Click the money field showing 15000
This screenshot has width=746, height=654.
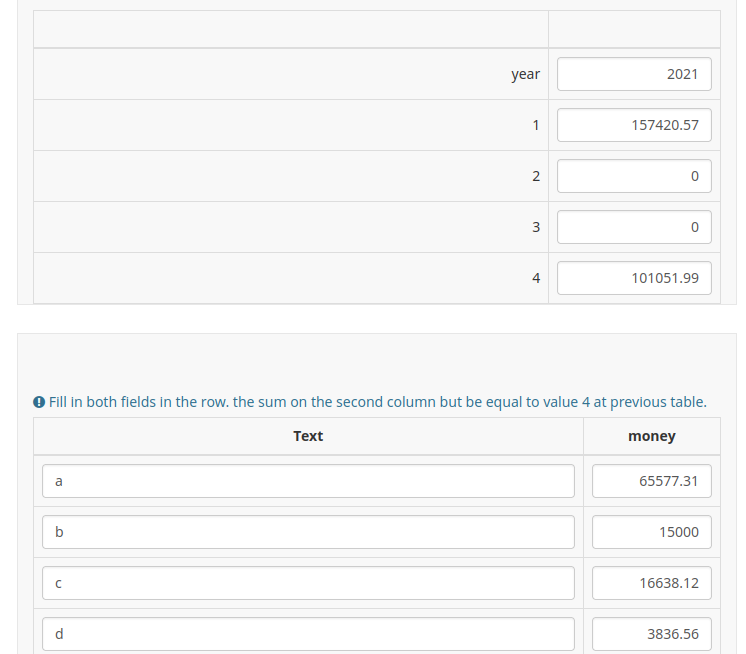[651, 532]
